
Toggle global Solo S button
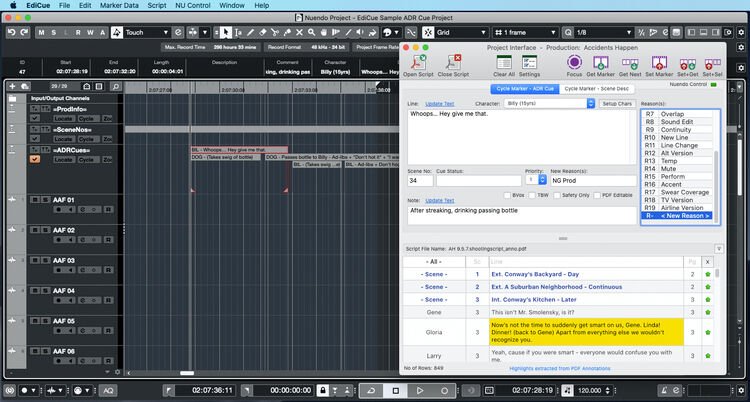pos(54,33)
